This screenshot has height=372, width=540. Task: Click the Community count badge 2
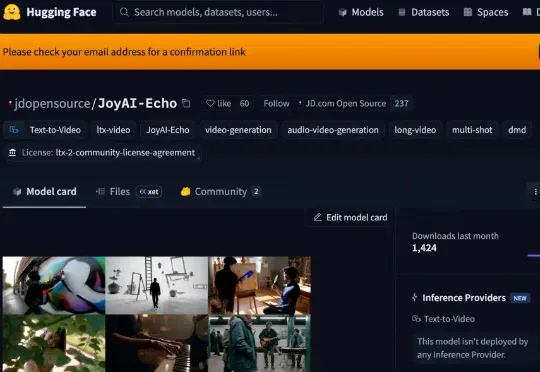[x=256, y=192]
